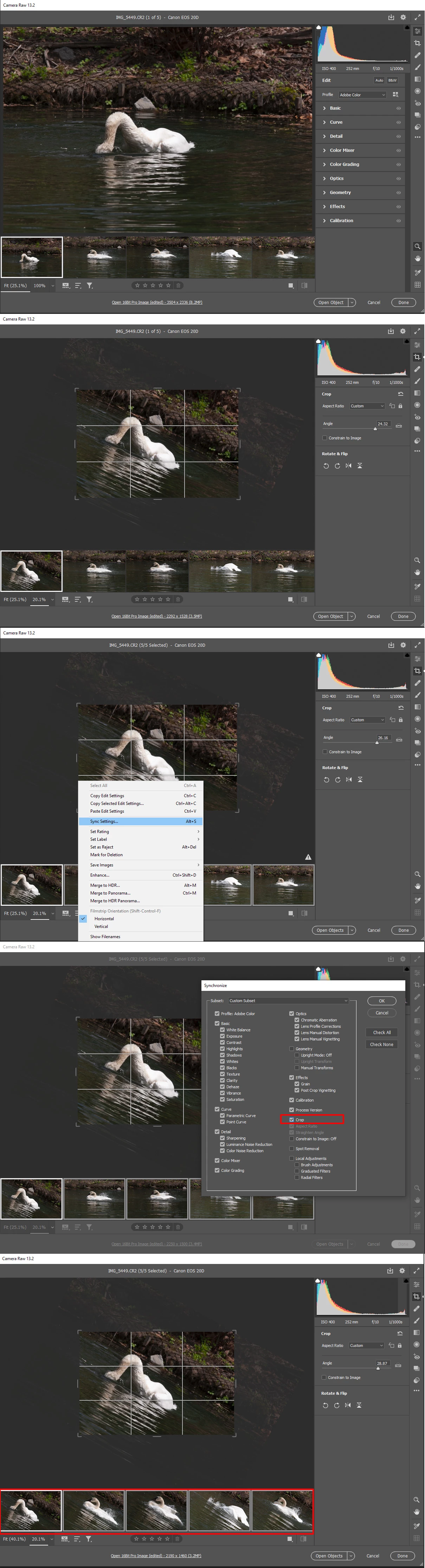Toggle Color Grading checkbox in Synchronize dialog

pos(217,1170)
